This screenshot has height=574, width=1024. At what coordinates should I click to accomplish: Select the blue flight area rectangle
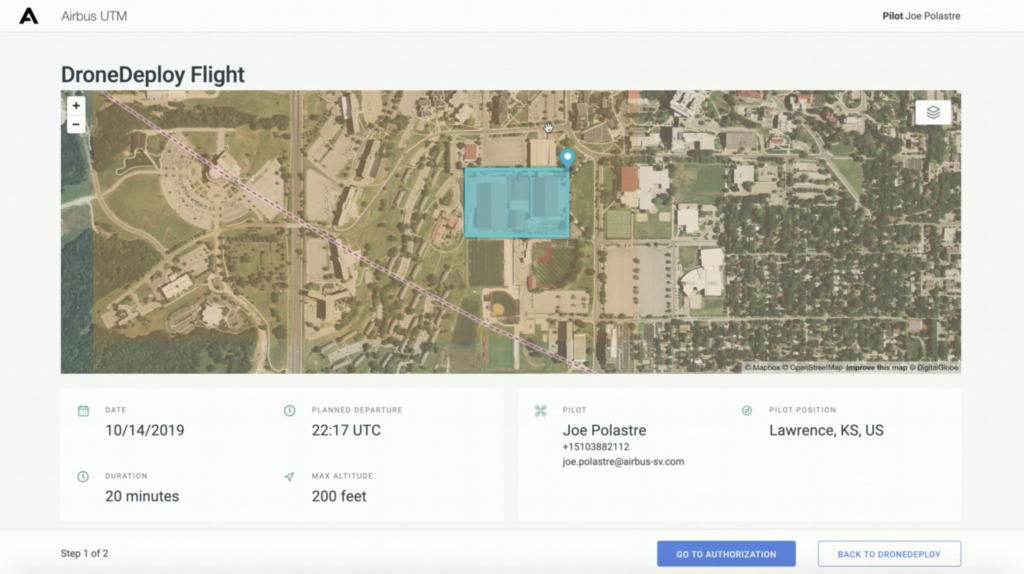pos(517,202)
